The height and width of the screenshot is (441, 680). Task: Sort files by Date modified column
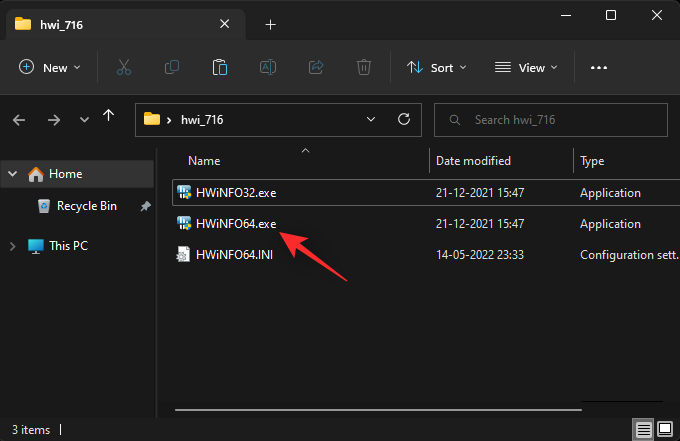[474, 161]
